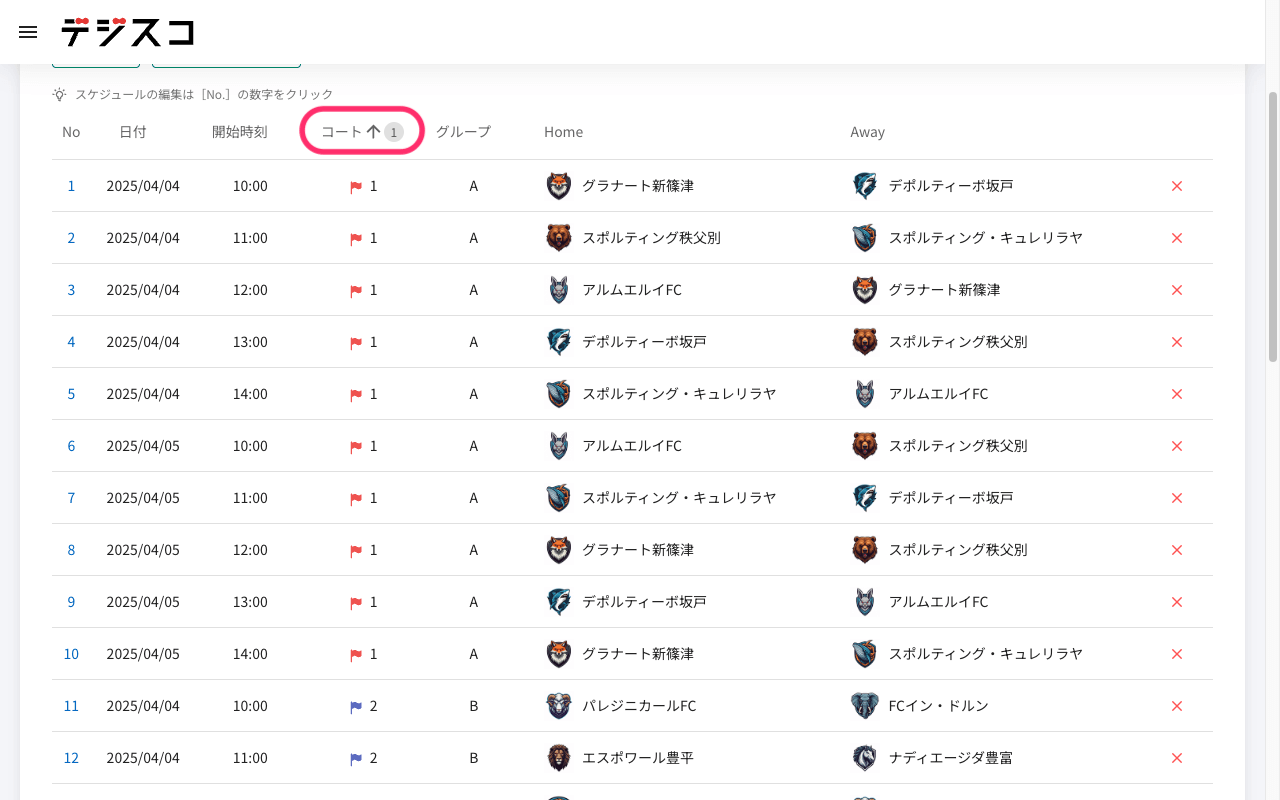This screenshot has width=1280, height=800.
Task: Toggle the コート column sort arrow
Action: tap(373, 132)
